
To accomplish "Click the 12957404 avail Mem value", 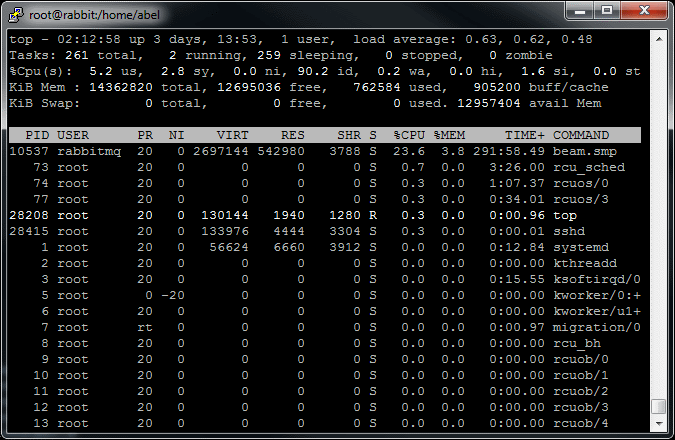I will tap(489, 103).
